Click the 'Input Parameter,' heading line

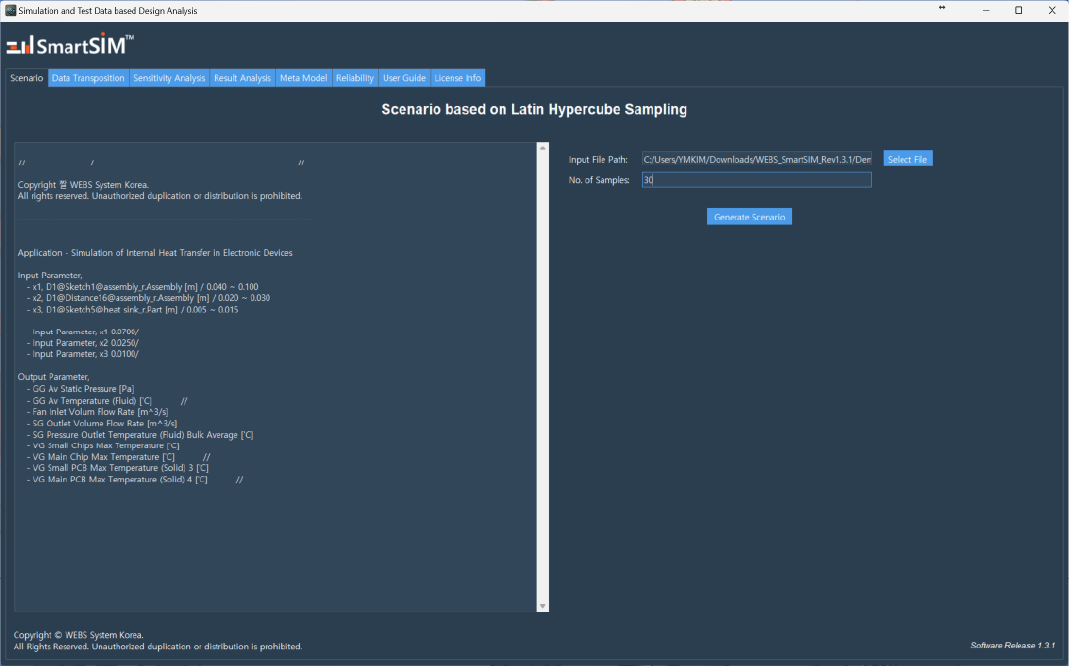click(x=50, y=276)
